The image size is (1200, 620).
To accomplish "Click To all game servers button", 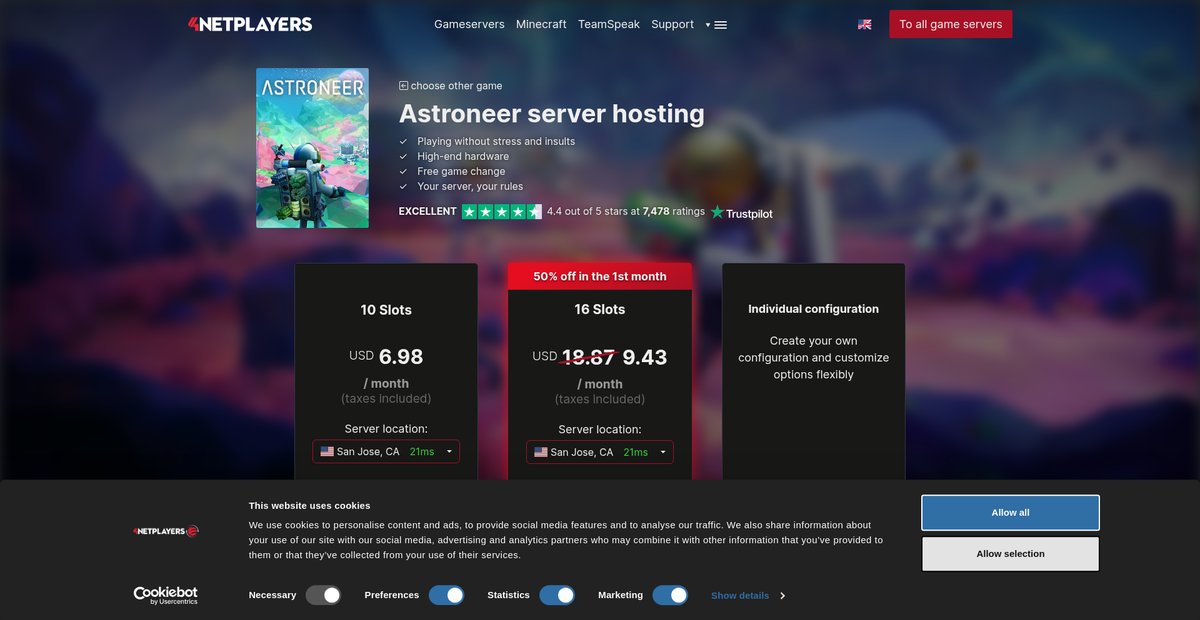I will [950, 24].
